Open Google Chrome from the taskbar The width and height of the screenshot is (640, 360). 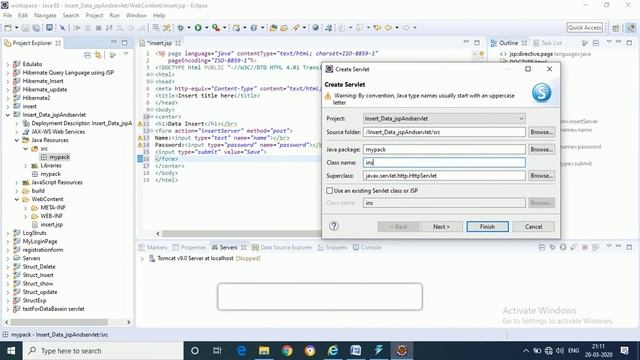coord(287,351)
